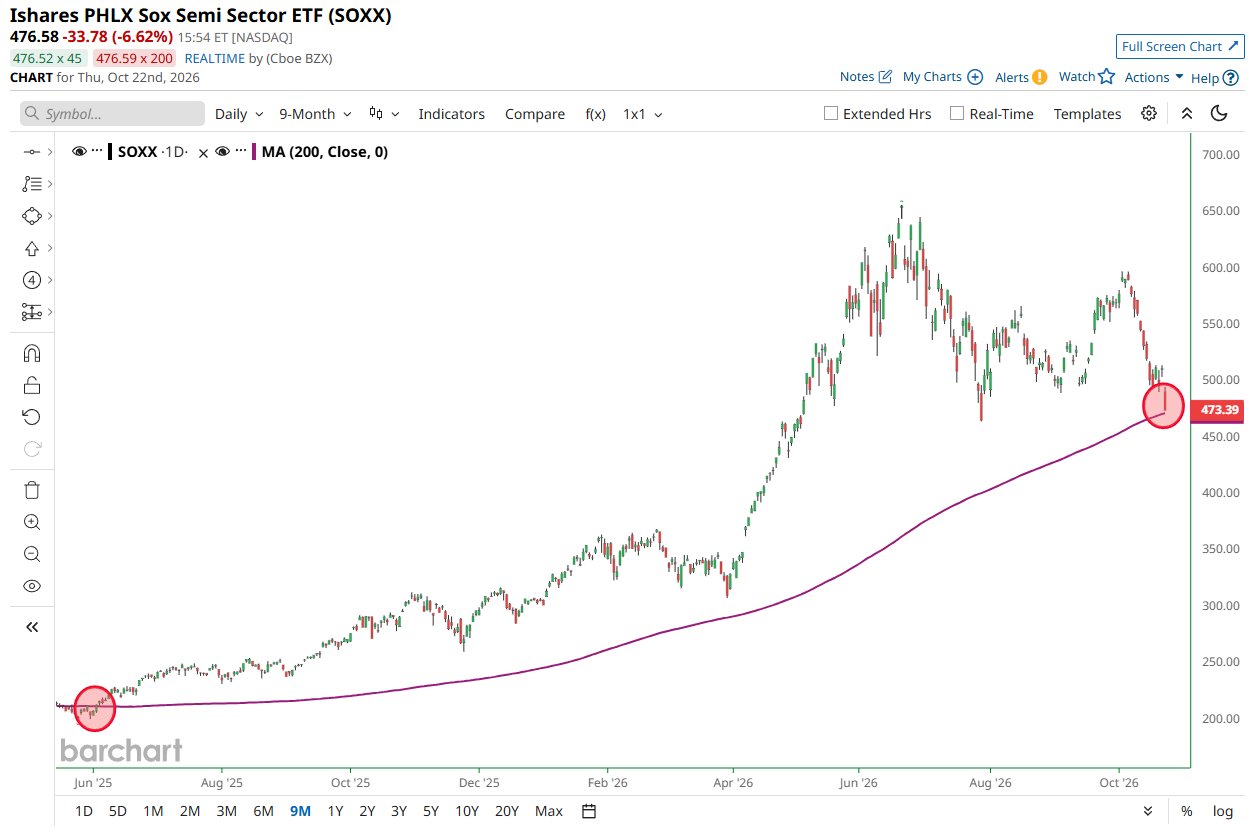Select the Max range tab
Viewport: 1253px width, 829px height.
click(x=549, y=811)
